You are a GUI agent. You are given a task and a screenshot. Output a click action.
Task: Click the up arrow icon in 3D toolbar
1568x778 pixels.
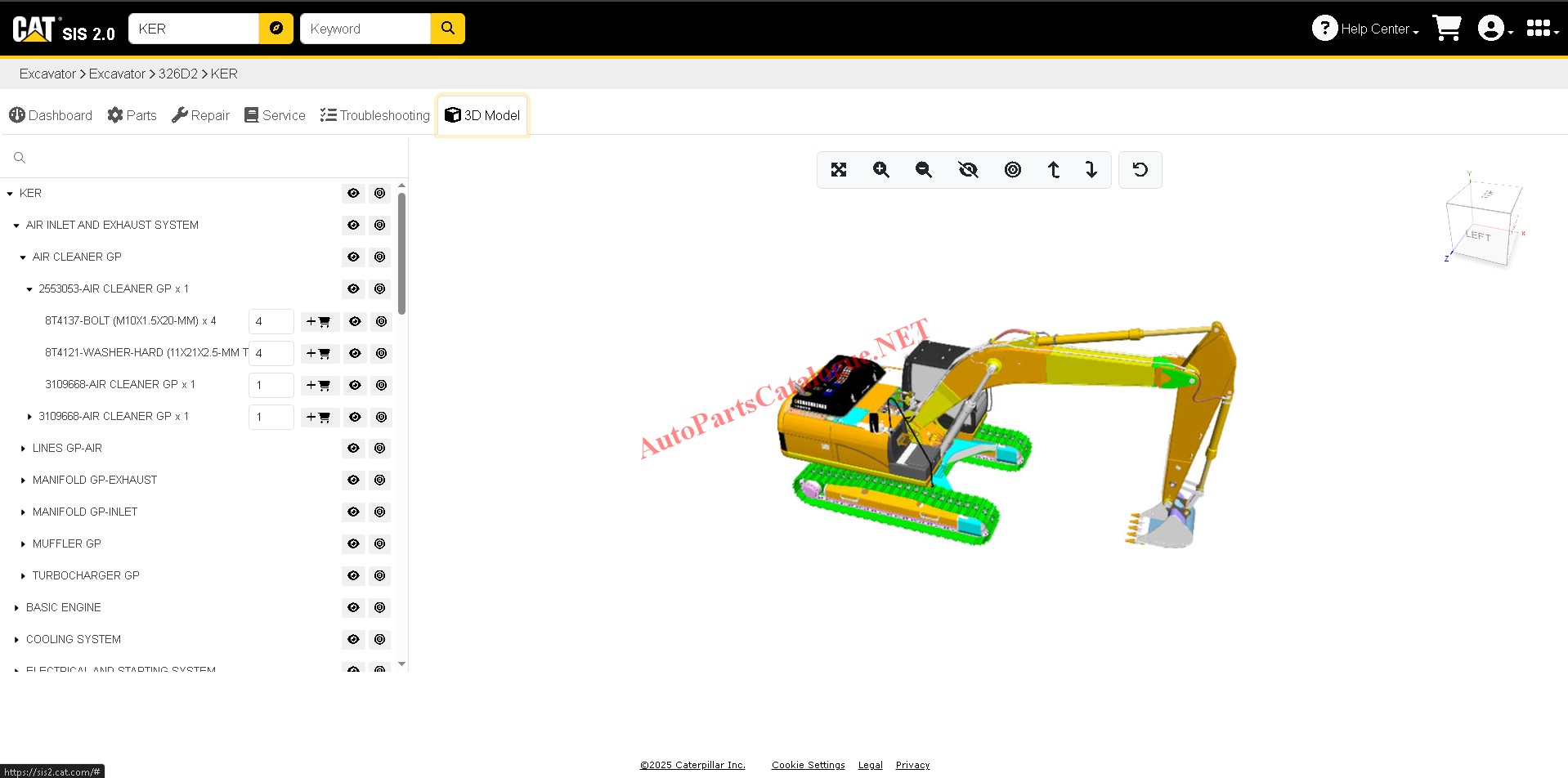point(1054,170)
